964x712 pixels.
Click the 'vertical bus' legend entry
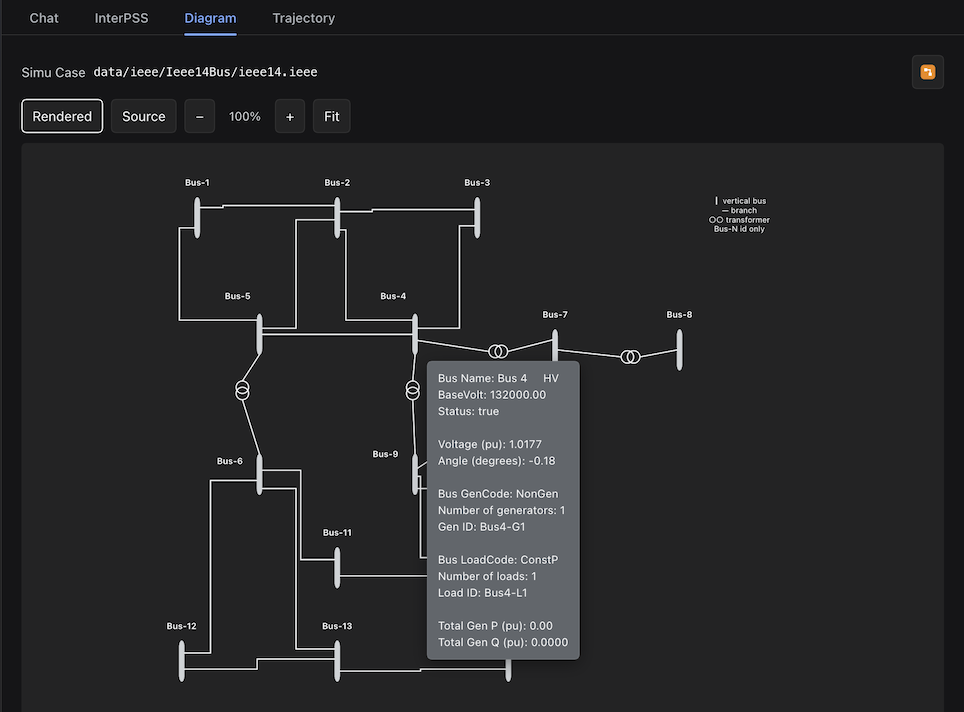click(740, 200)
